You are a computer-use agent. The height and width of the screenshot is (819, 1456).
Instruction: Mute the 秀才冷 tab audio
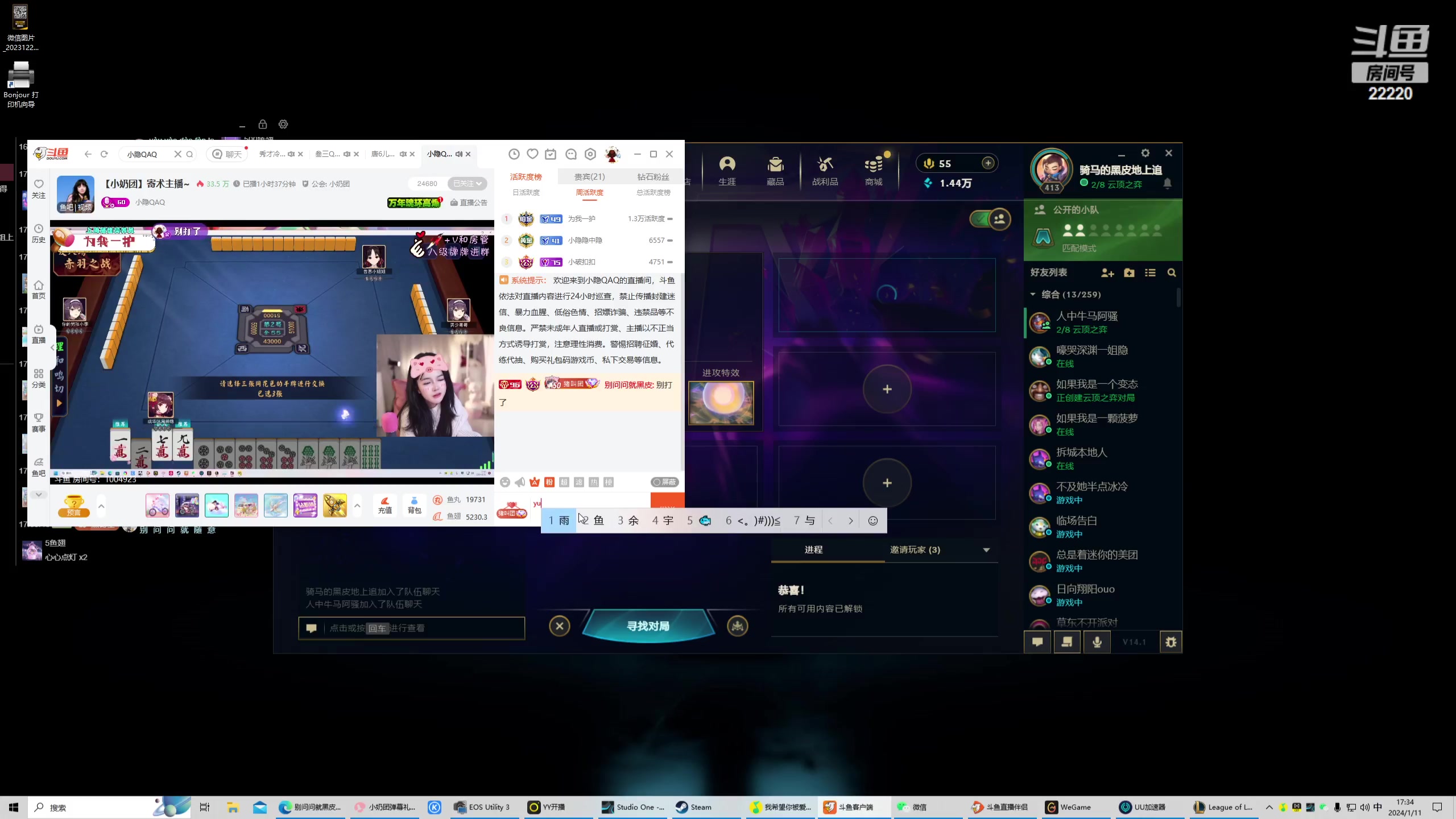291,154
